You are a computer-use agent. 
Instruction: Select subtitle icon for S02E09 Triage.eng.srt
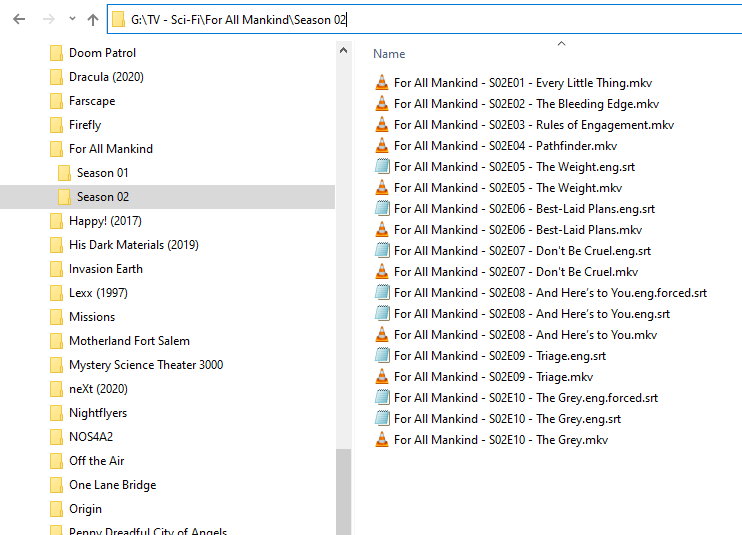(x=382, y=356)
